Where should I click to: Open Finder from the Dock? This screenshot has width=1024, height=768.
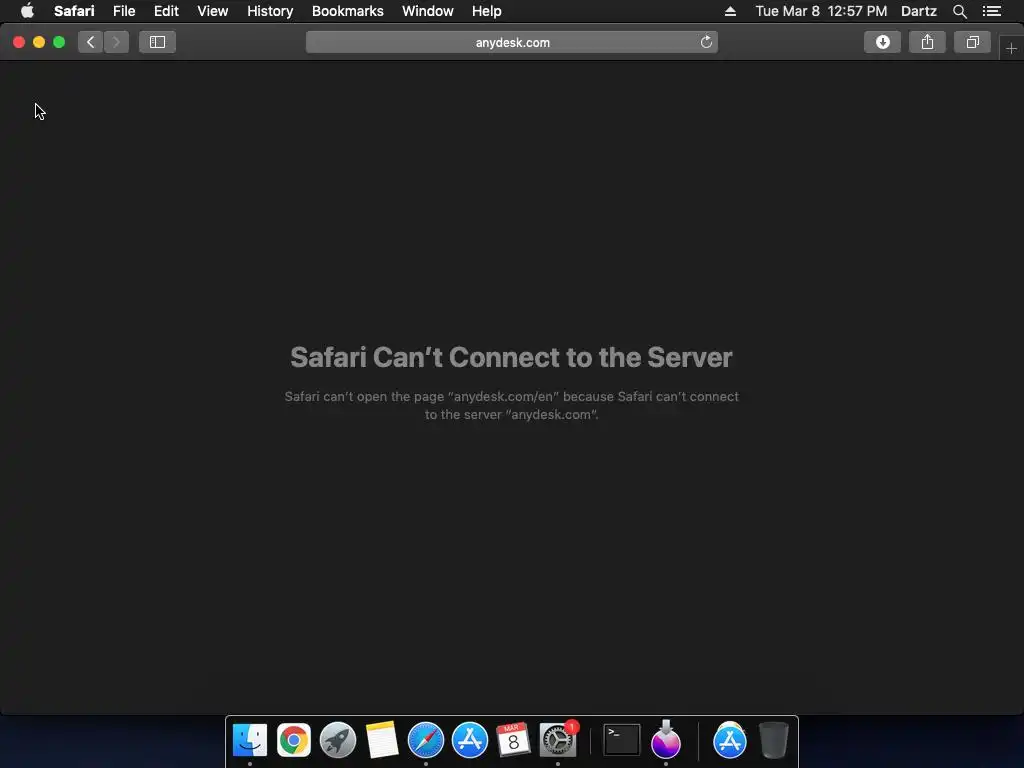point(249,740)
